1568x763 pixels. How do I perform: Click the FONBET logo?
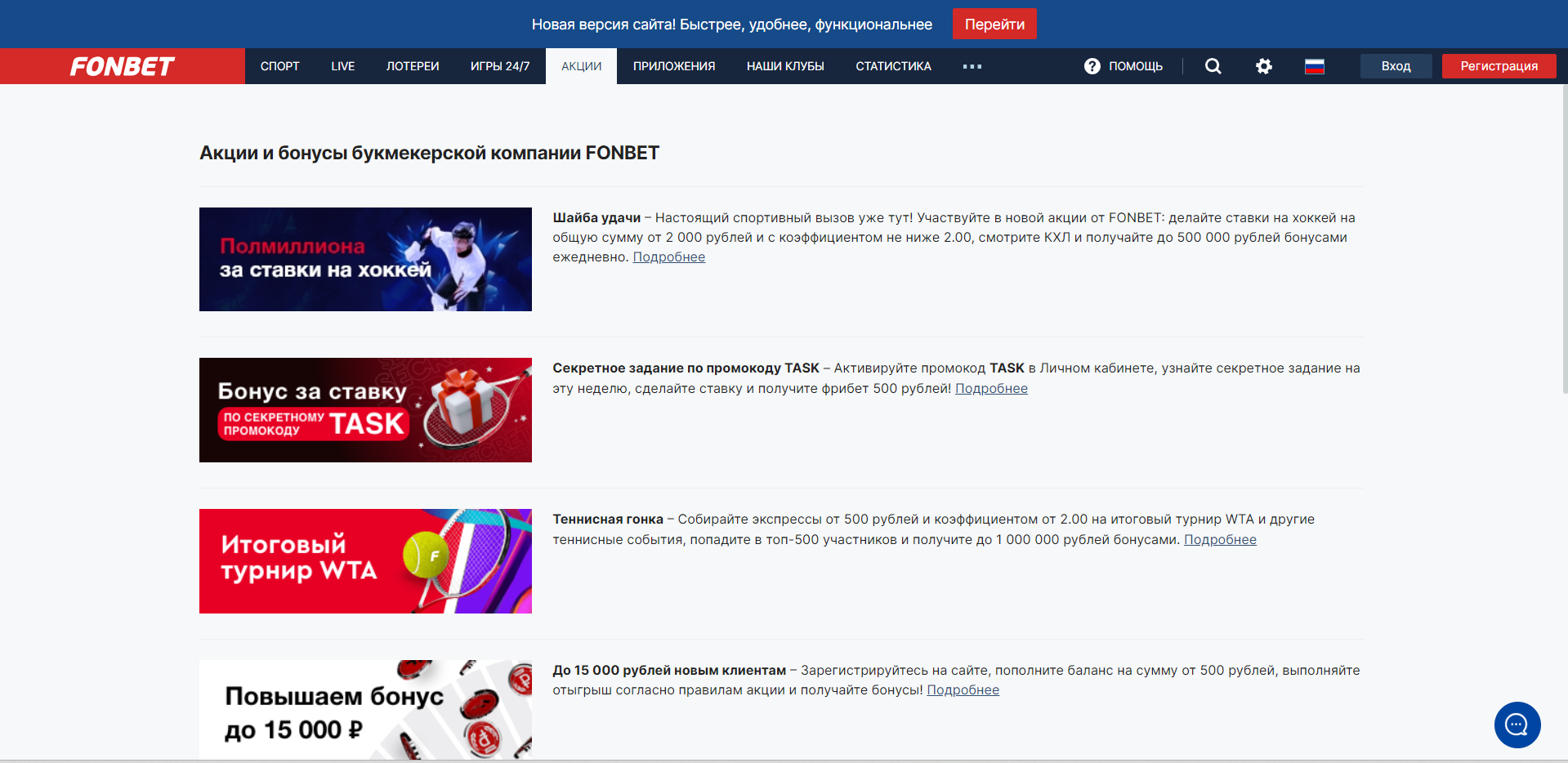(122, 66)
